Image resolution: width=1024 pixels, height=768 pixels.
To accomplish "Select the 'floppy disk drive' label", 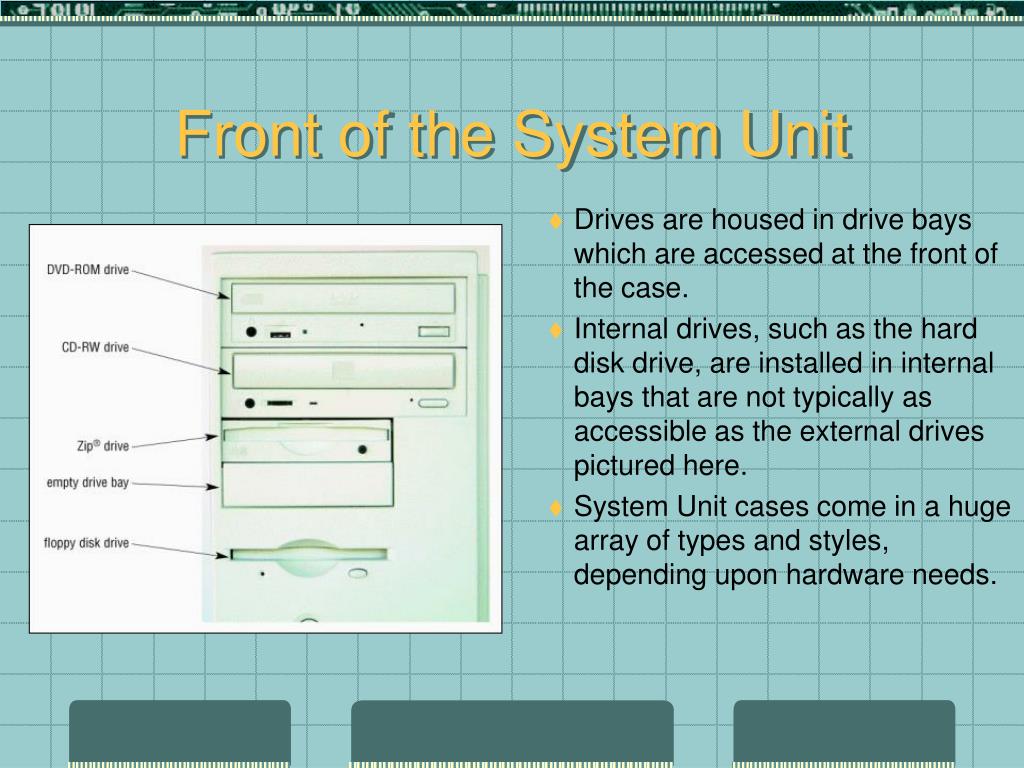I will pyautogui.click(x=86, y=543).
